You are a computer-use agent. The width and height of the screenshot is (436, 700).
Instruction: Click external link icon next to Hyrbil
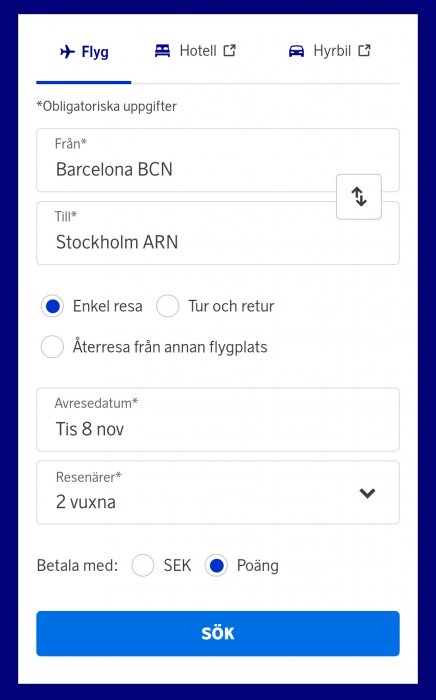coord(364,50)
